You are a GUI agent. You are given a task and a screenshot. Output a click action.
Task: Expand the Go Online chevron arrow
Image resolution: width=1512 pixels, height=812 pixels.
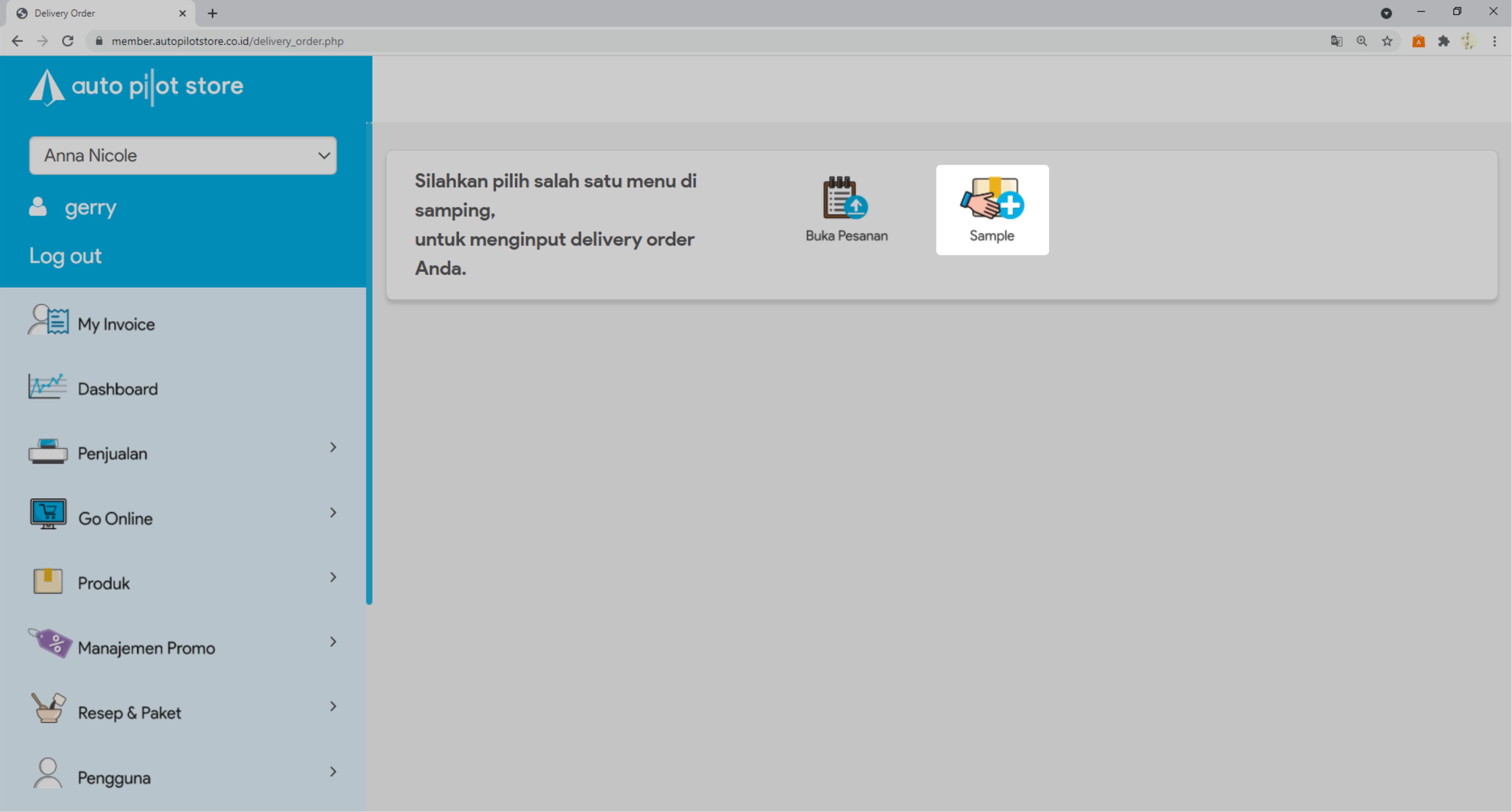(333, 513)
